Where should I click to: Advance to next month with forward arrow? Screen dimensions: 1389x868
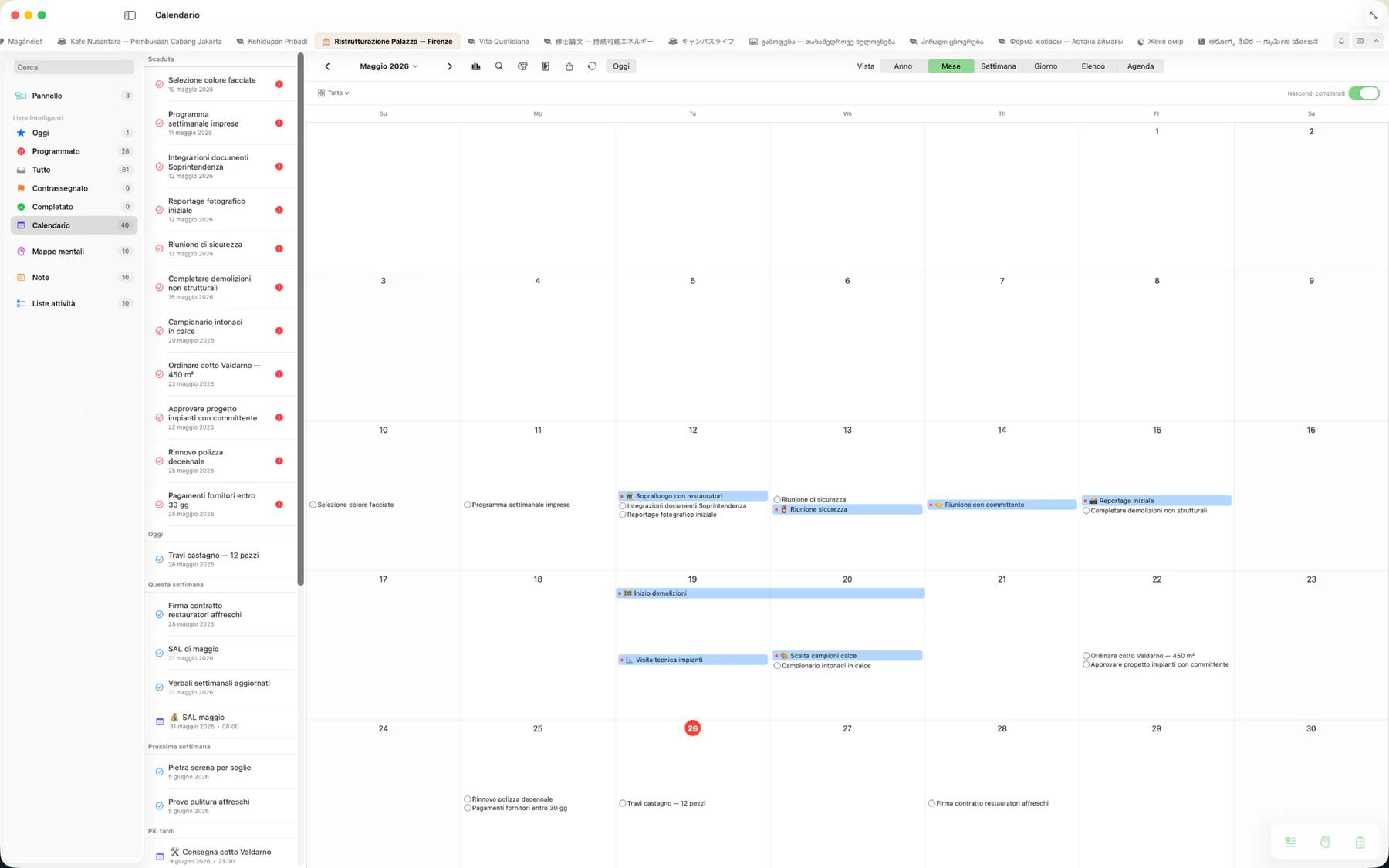click(450, 66)
